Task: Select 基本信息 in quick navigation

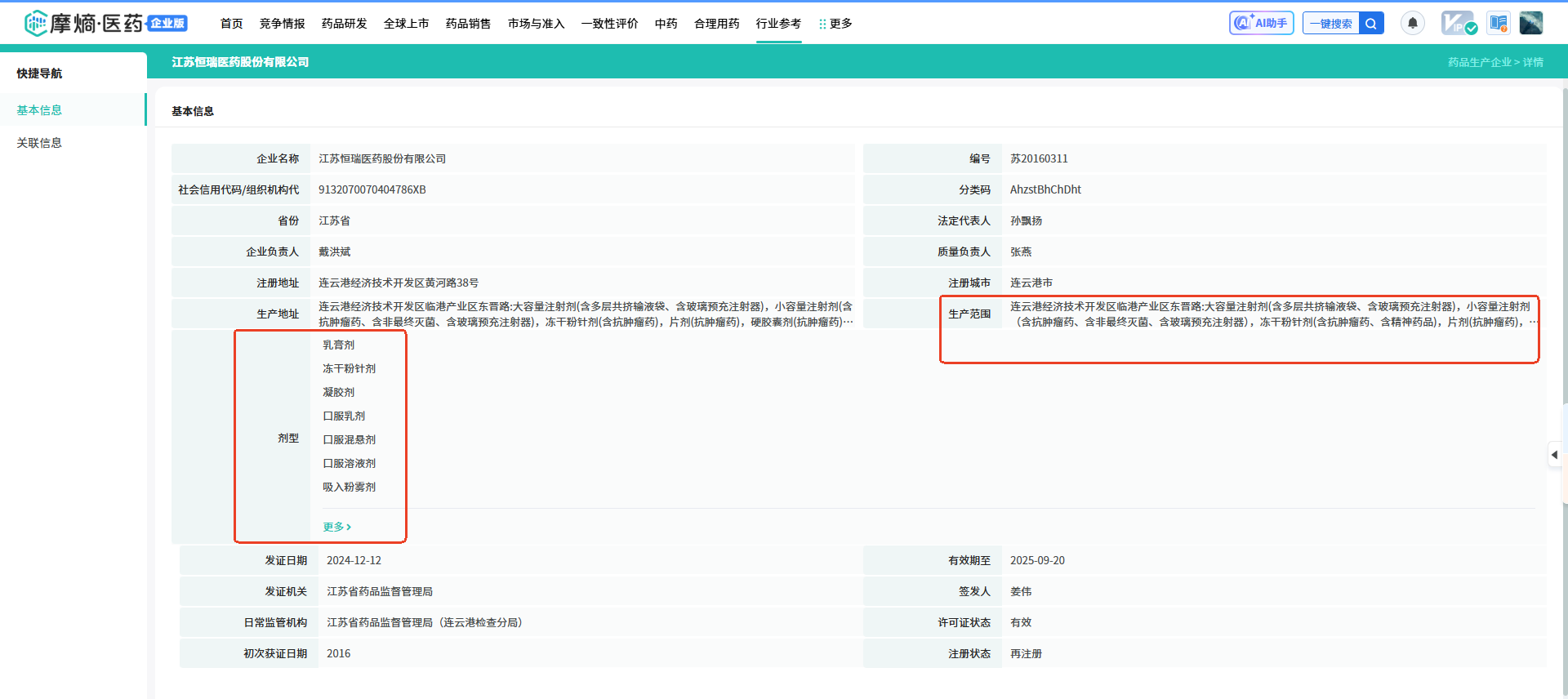Action: tap(73, 109)
